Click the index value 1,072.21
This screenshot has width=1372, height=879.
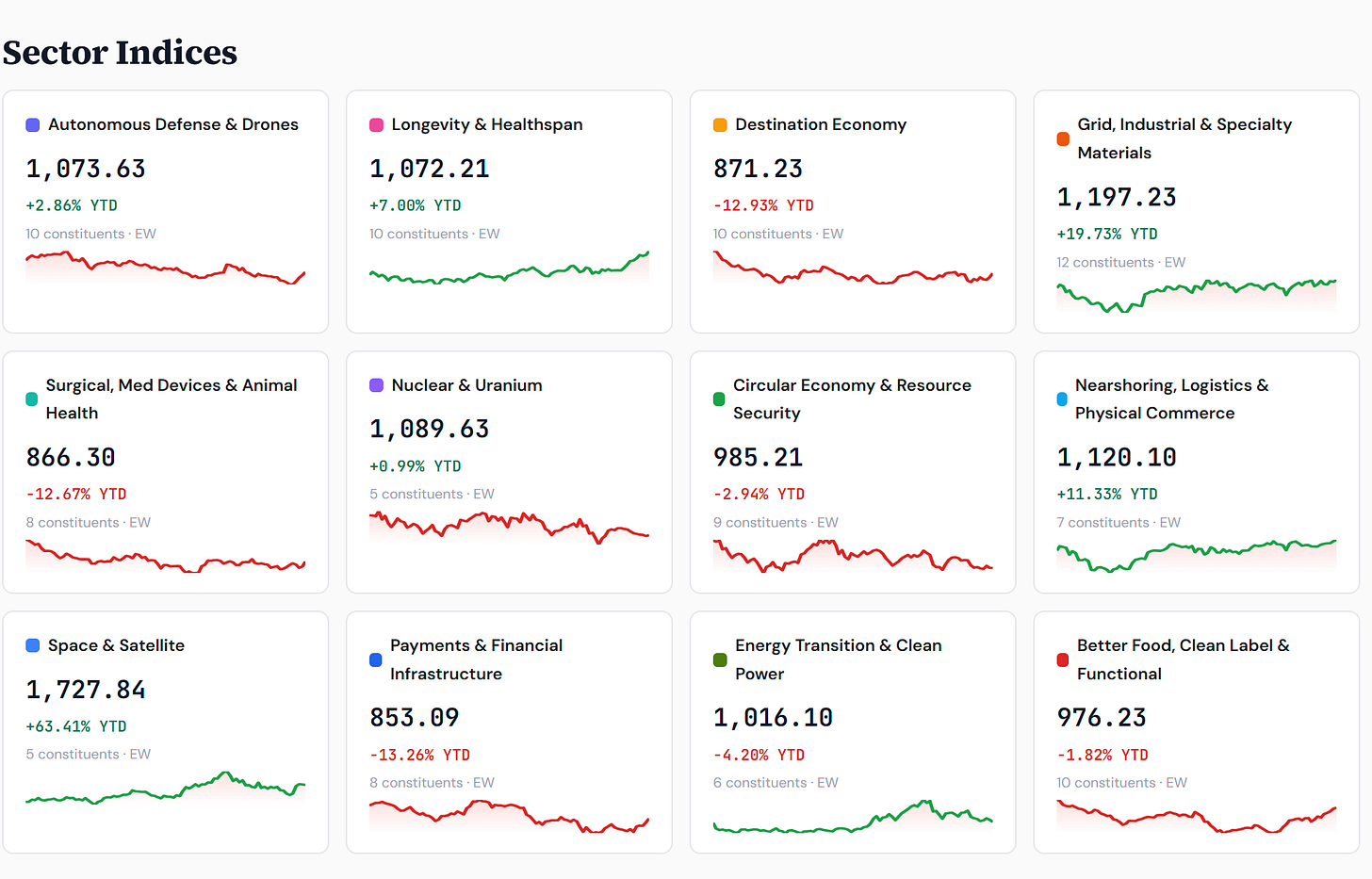(x=430, y=170)
